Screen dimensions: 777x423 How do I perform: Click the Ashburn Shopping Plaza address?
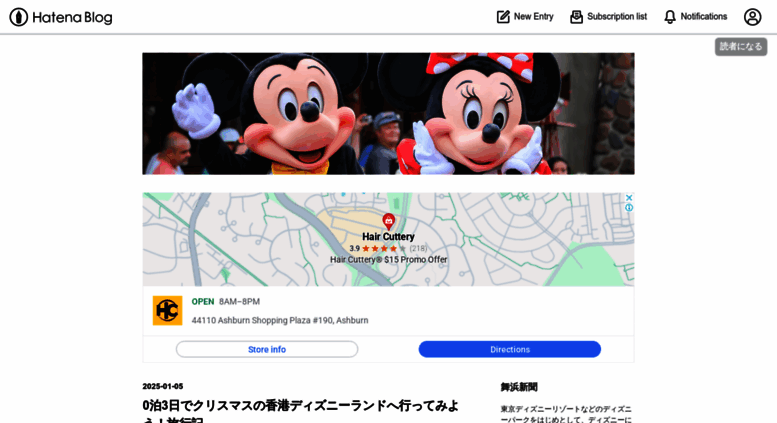pyautogui.click(x=280, y=320)
